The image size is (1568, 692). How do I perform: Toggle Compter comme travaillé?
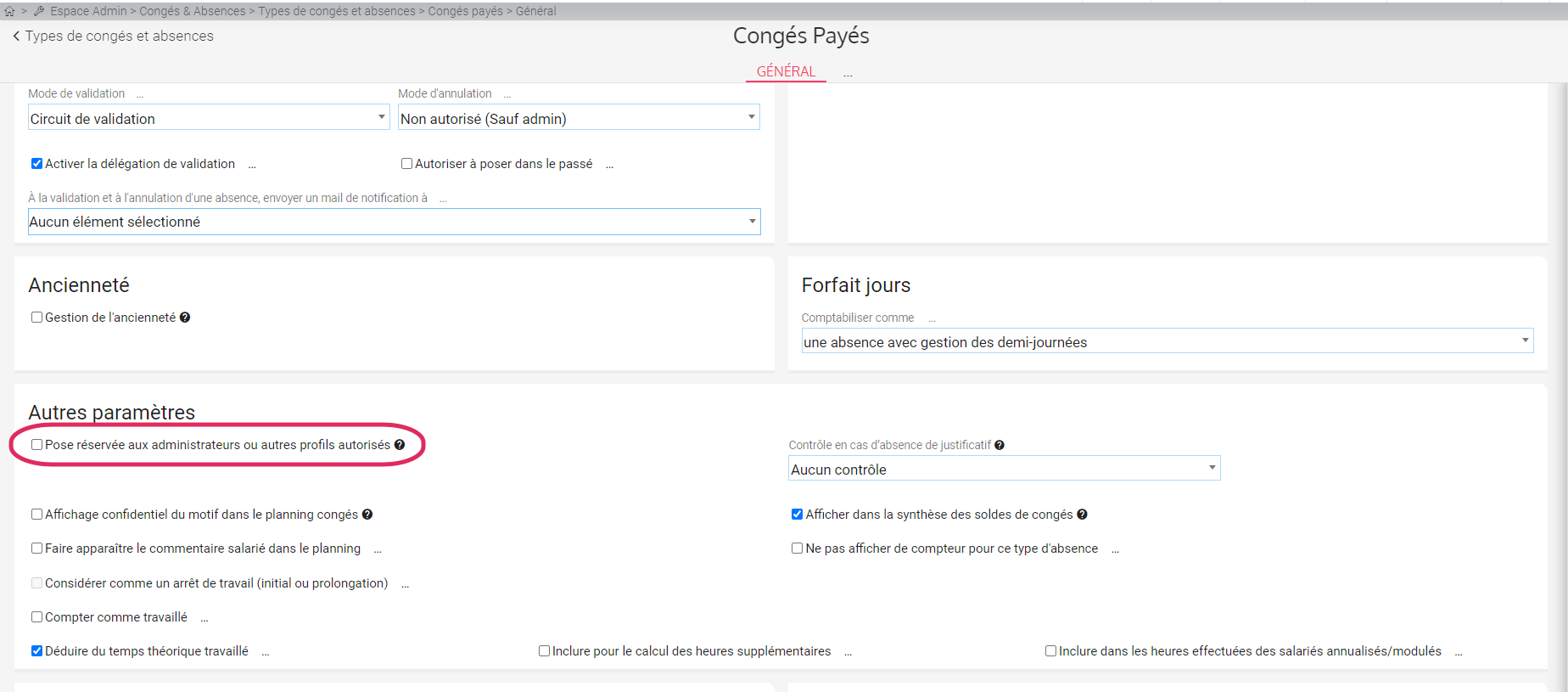(x=36, y=617)
